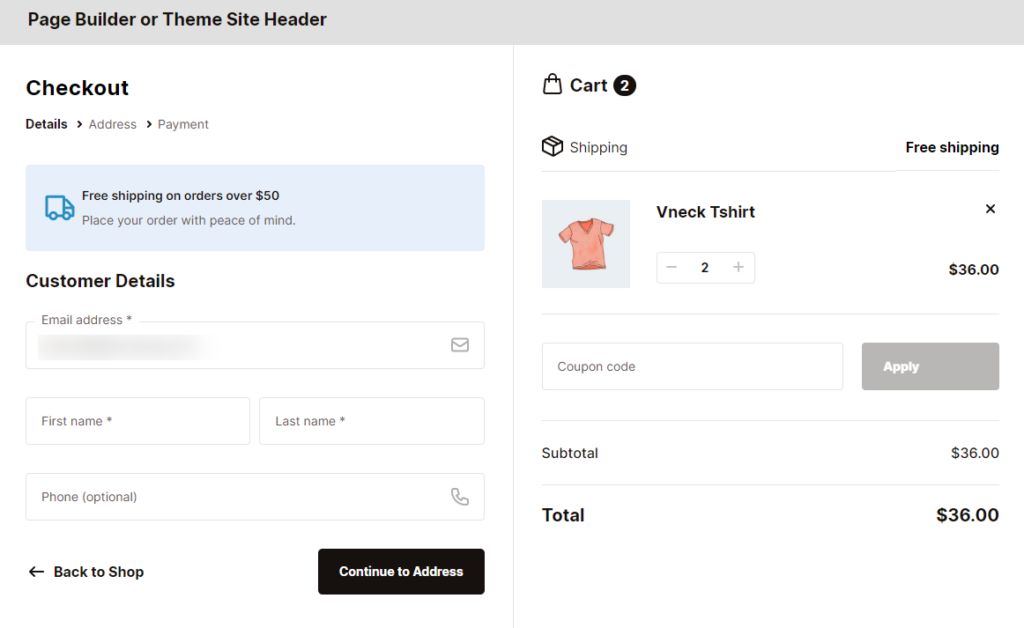Remove the Vneck Tshirt with the X icon
This screenshot has width=1024, height=628.
click(990, 209)
